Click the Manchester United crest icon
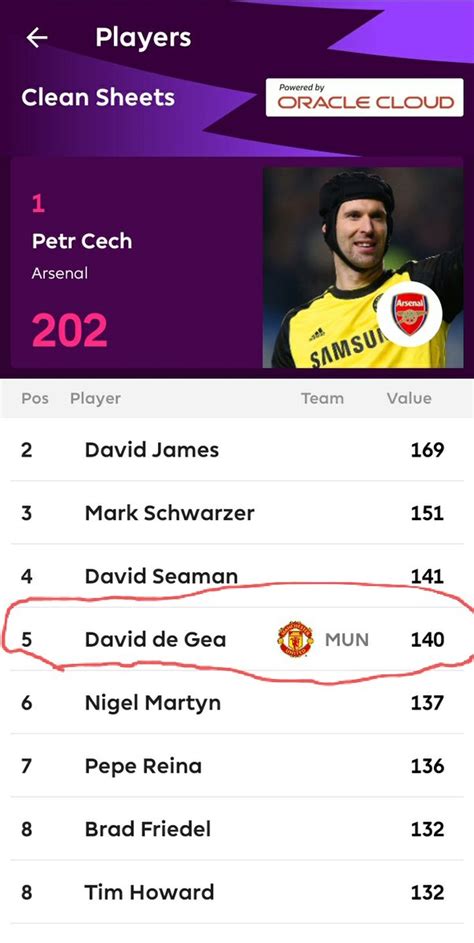 point(295,639)
